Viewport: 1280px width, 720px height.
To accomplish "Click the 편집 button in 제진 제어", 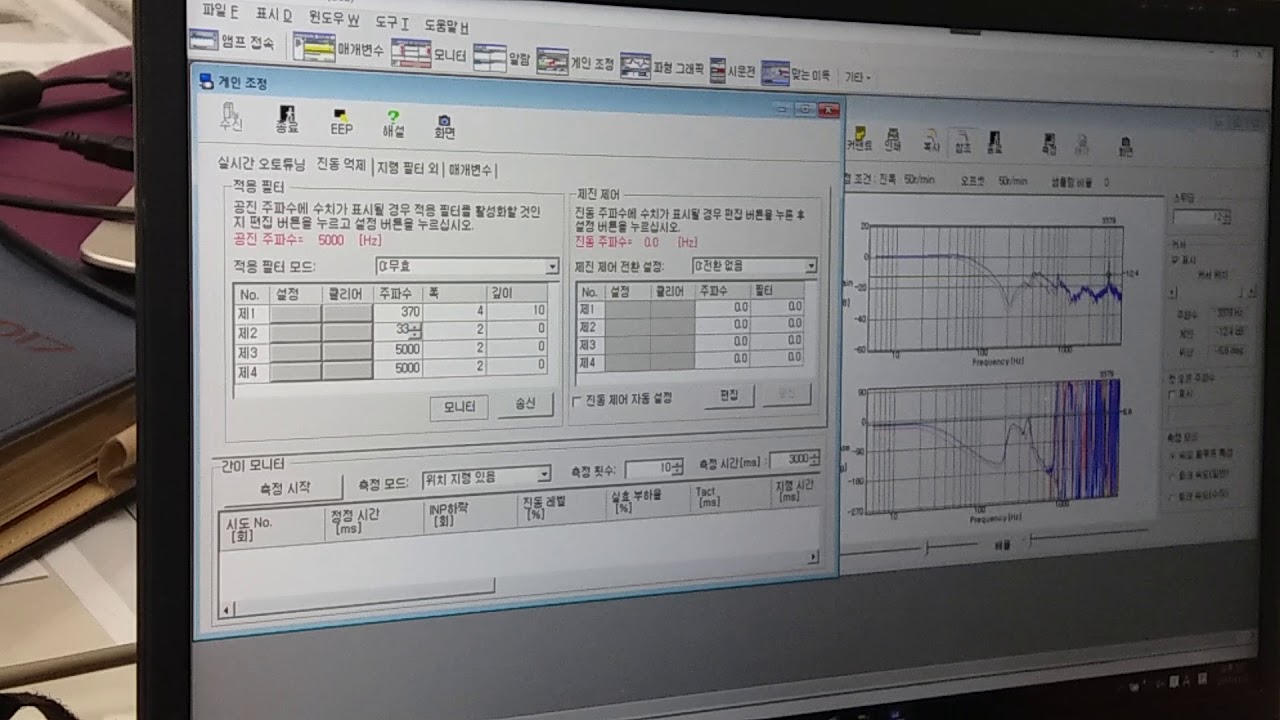I will tap(729, 395).
